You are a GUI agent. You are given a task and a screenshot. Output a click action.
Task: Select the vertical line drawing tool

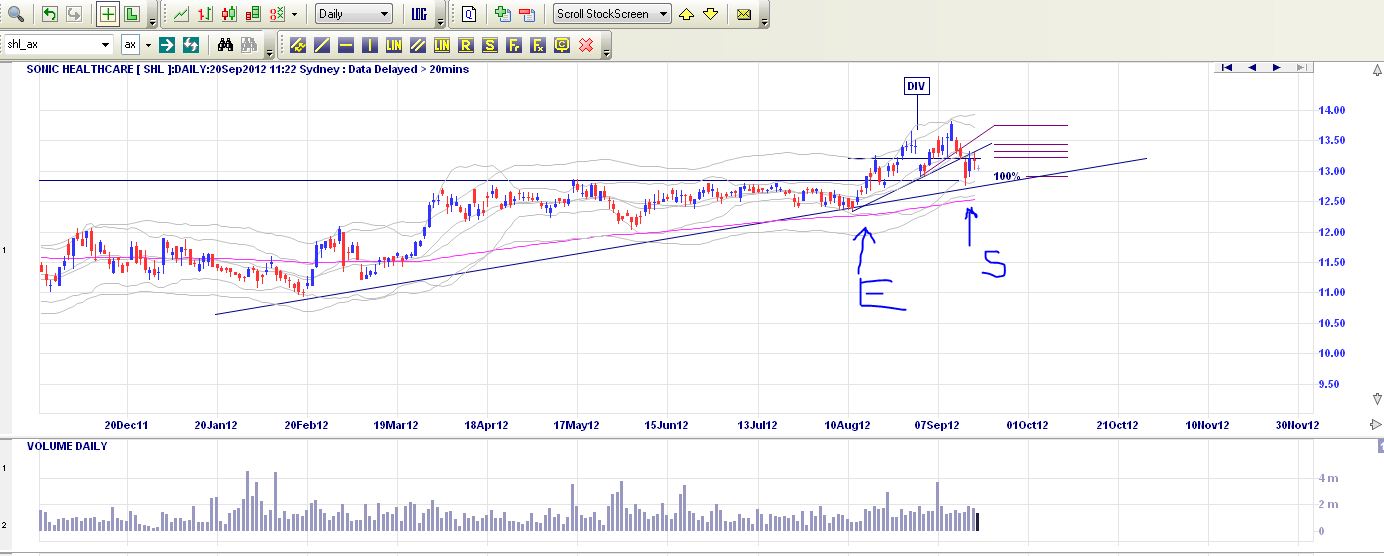click(369, 45)
